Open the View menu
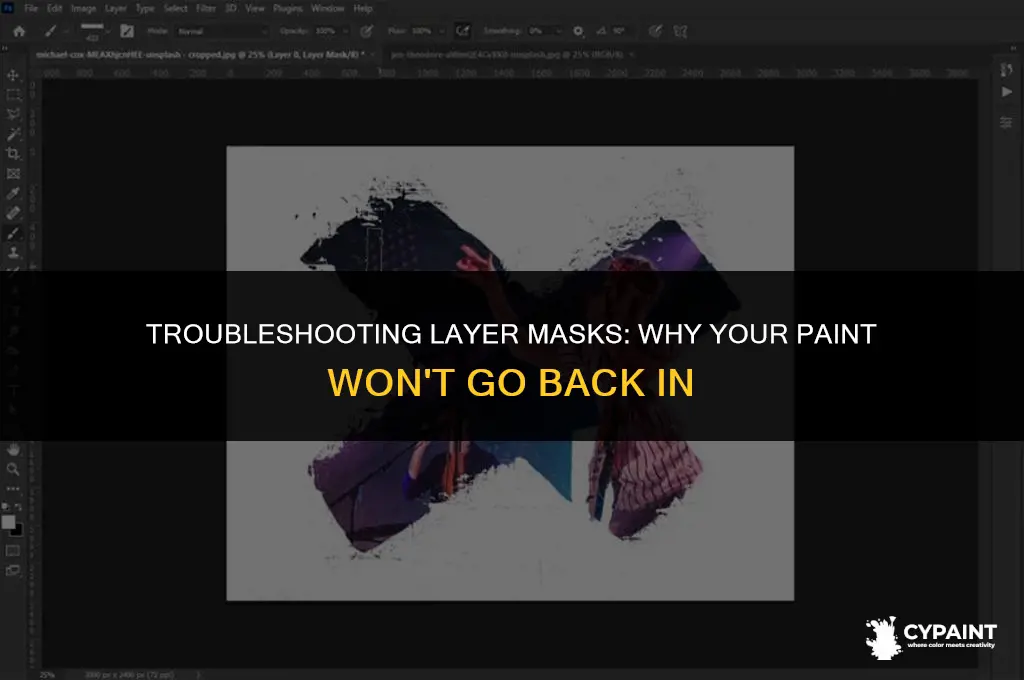This screenshot has width=1024, height=680. [x=255, y=8]
